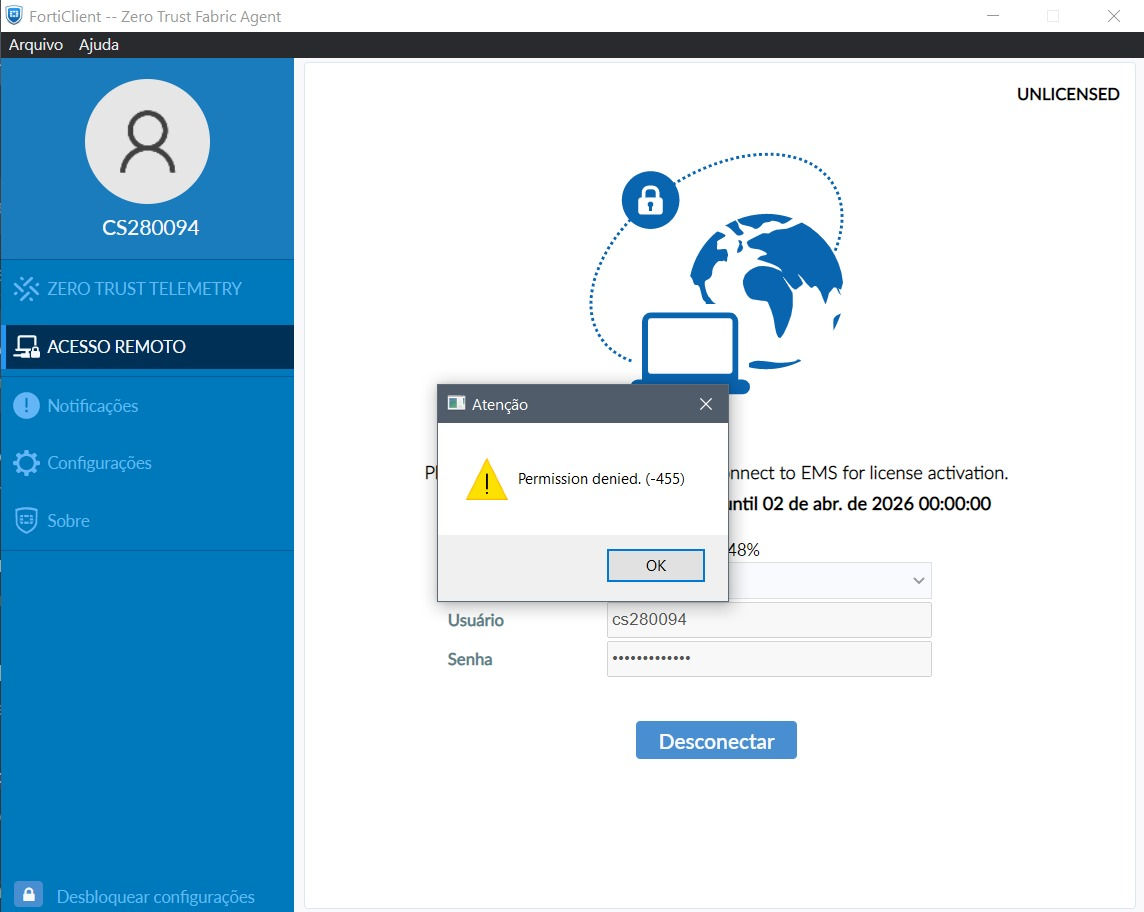Screen dimensions: 1144x912
Task: Open the Sobre section
Action: pos(147,520)
